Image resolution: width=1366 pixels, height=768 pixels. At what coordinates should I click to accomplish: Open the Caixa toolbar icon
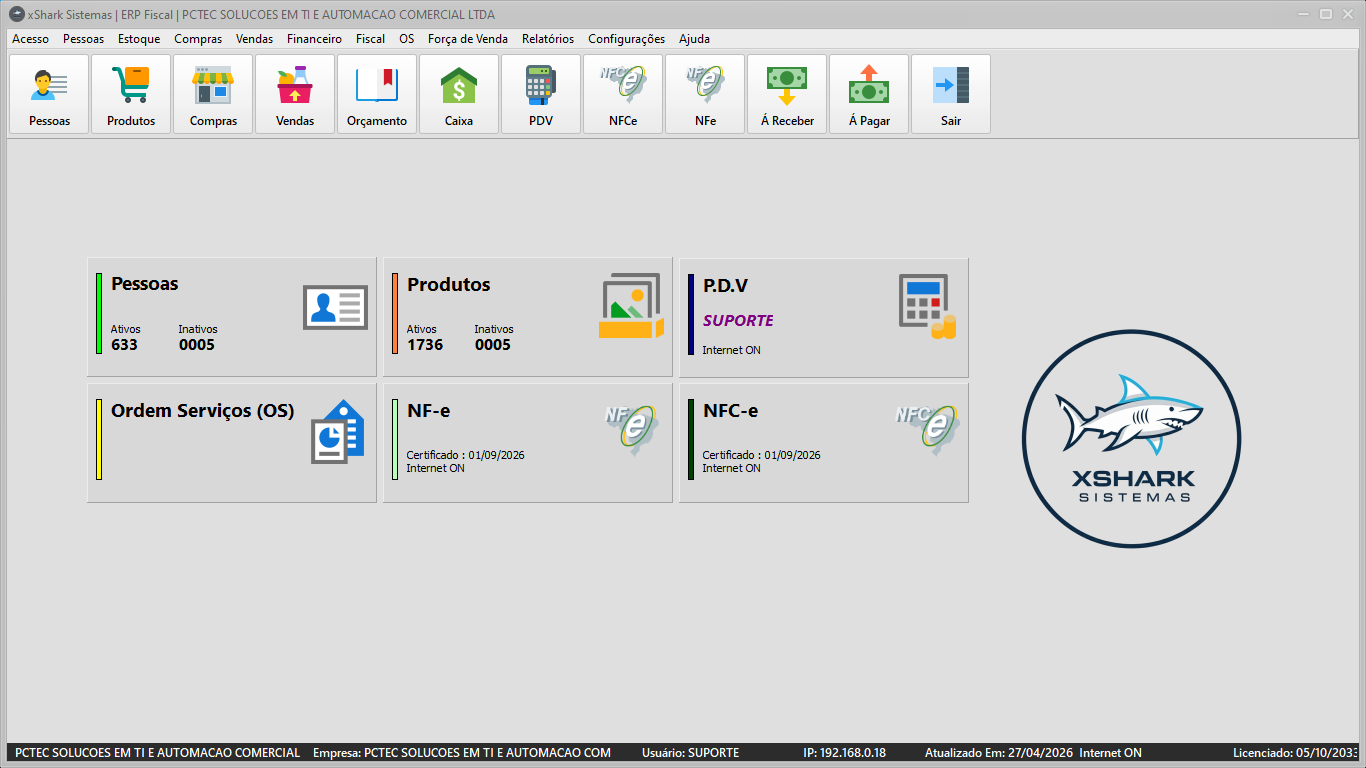point(459,94)
